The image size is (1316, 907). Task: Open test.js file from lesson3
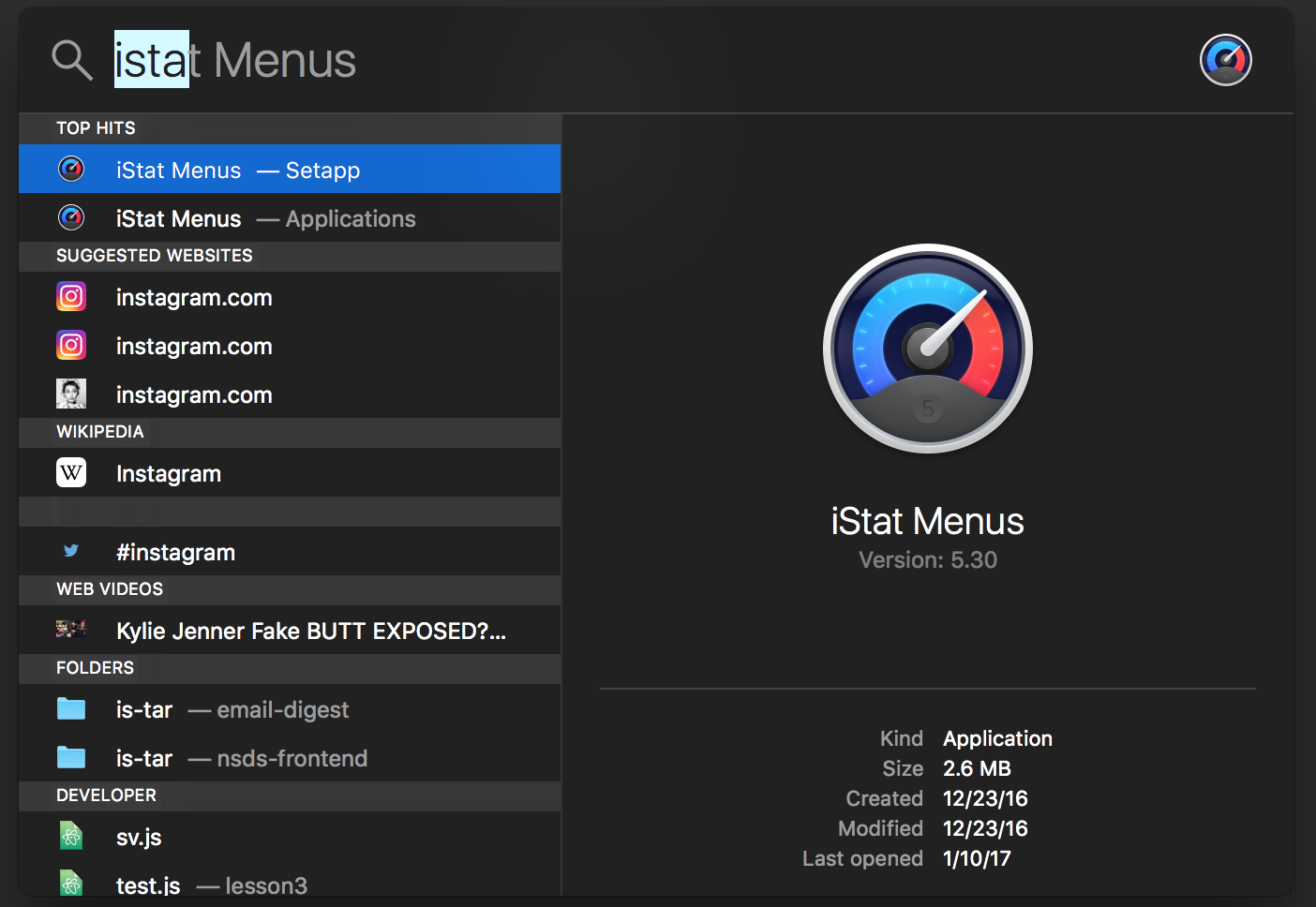coord(289,885)
